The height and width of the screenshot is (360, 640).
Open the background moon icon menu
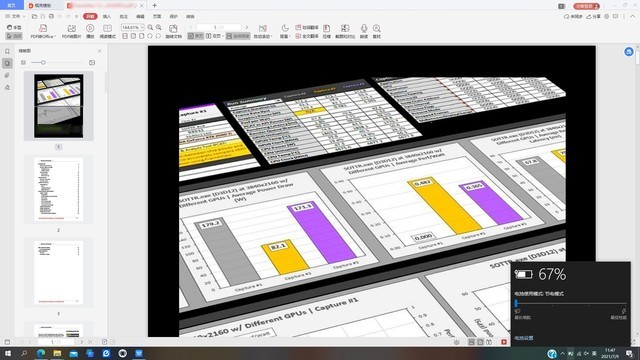(x=285, y=31)
